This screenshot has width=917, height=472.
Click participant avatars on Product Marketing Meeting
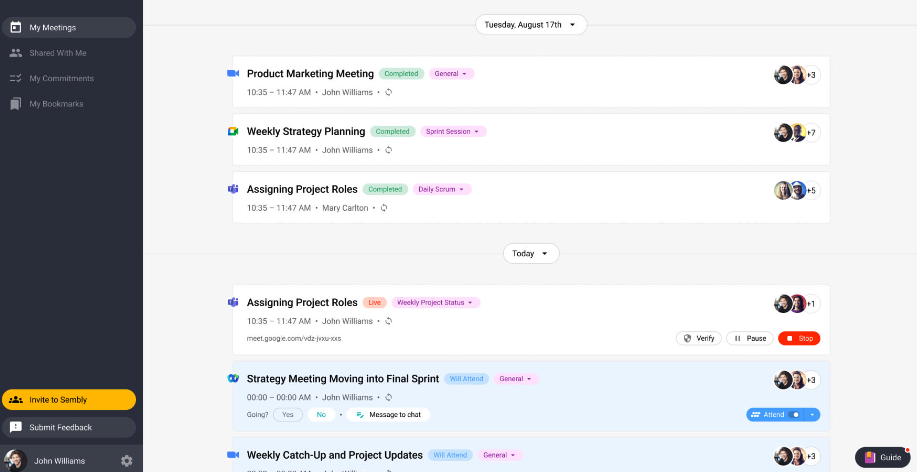tap(797, 75)
